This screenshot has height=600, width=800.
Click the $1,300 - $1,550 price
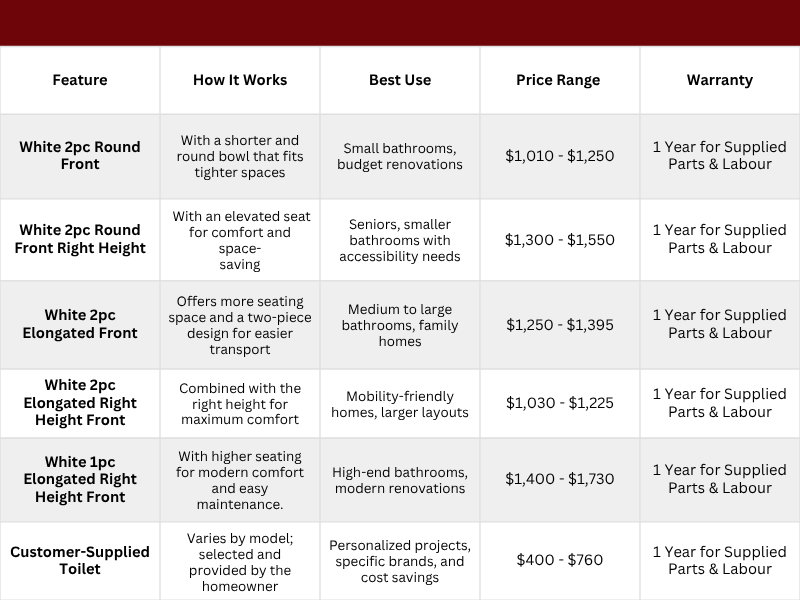tap(559, 240)
